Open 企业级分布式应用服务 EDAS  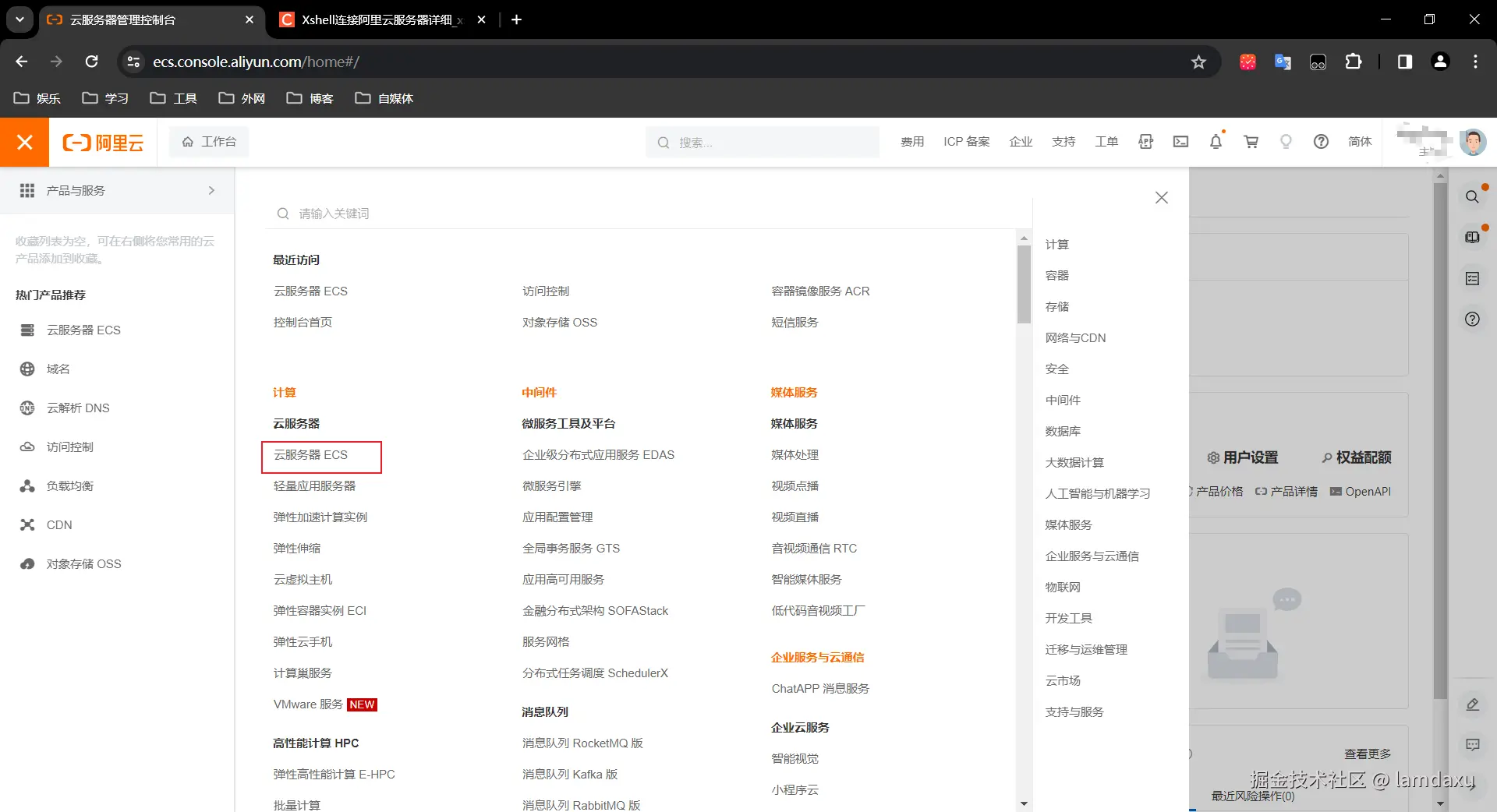pos(598,455)
